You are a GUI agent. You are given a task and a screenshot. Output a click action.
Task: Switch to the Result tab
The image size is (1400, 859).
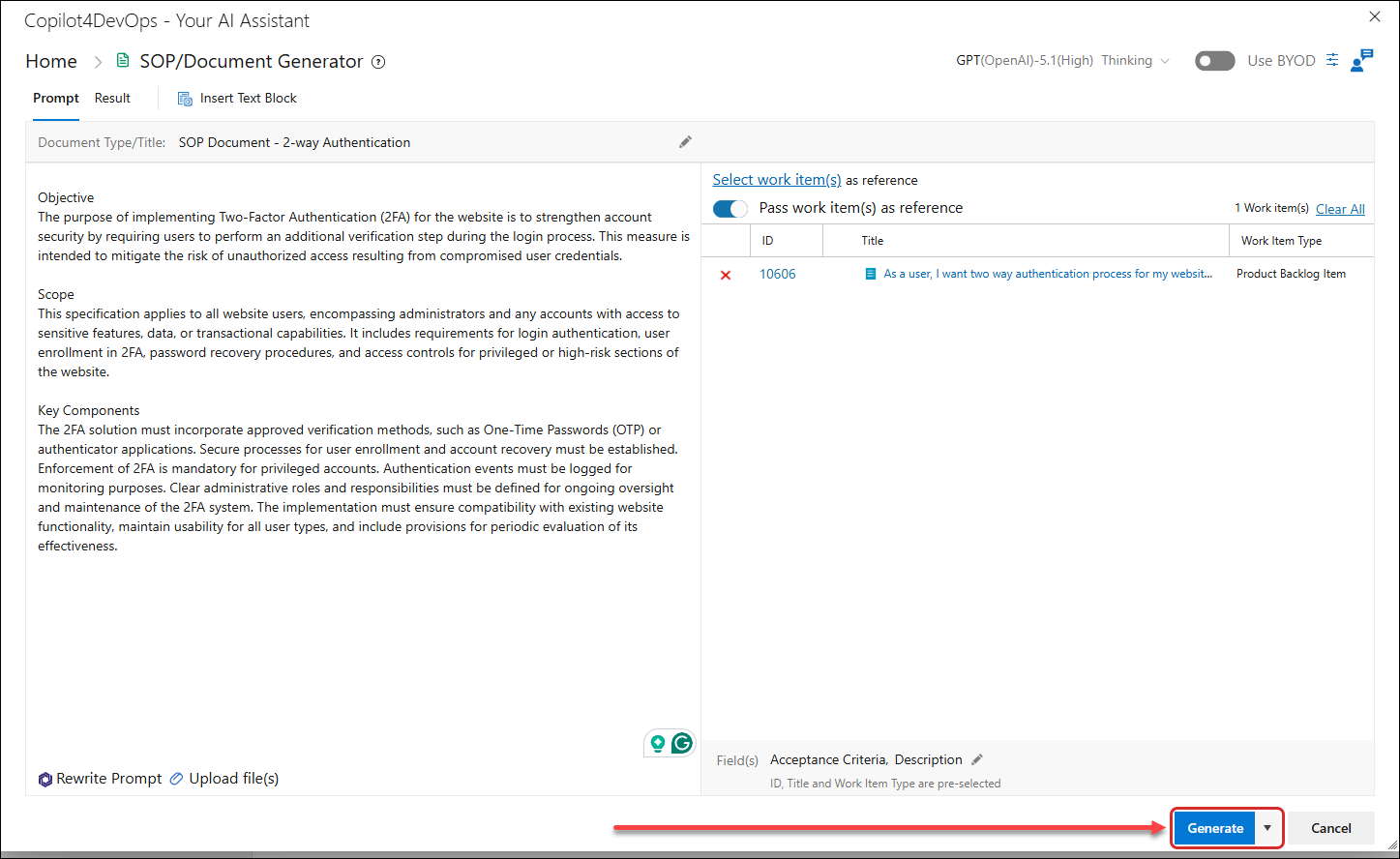click(112, 98)
